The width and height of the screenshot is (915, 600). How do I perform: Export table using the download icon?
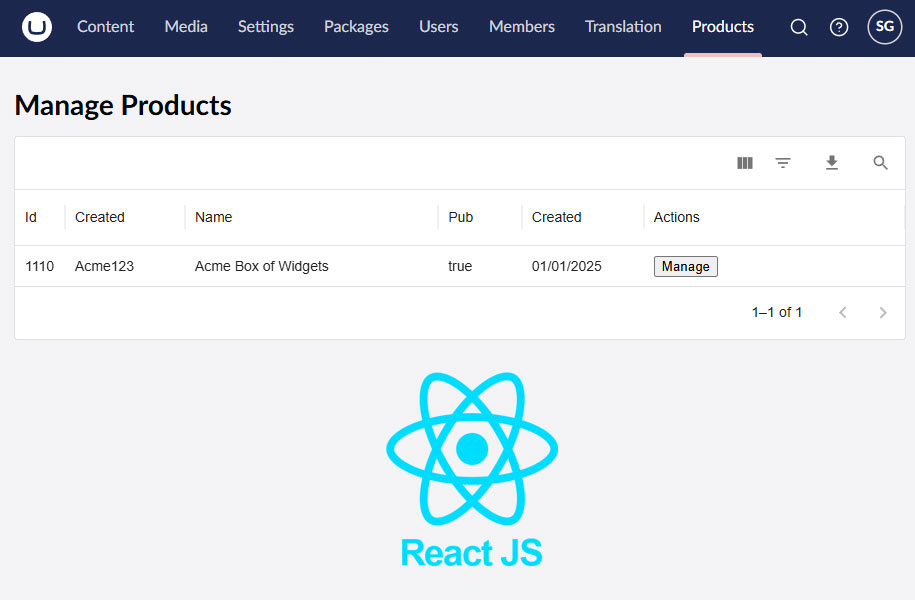(832, 163)
